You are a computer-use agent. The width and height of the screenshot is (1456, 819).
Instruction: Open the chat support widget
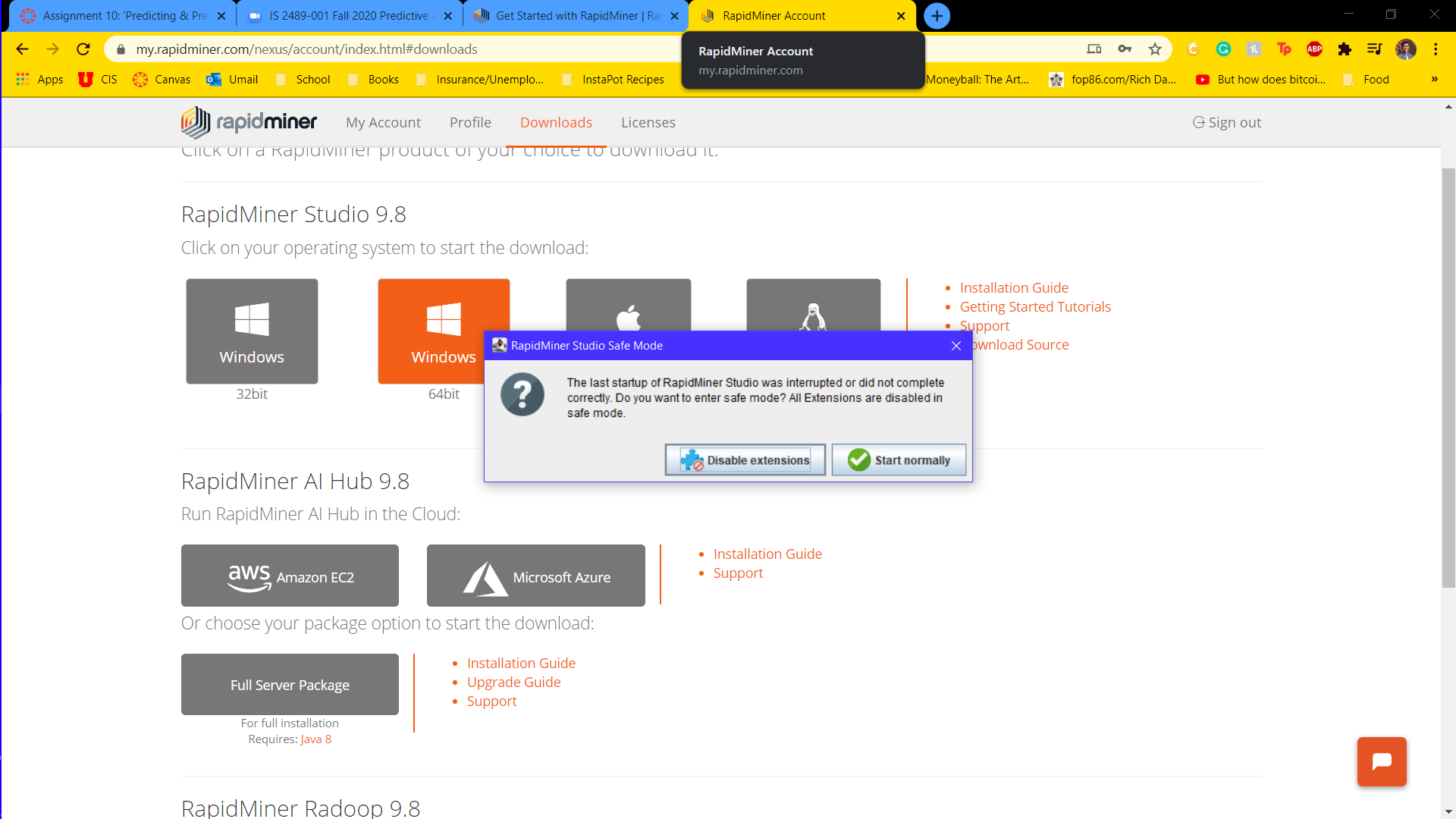click(x=1382, y=761)
